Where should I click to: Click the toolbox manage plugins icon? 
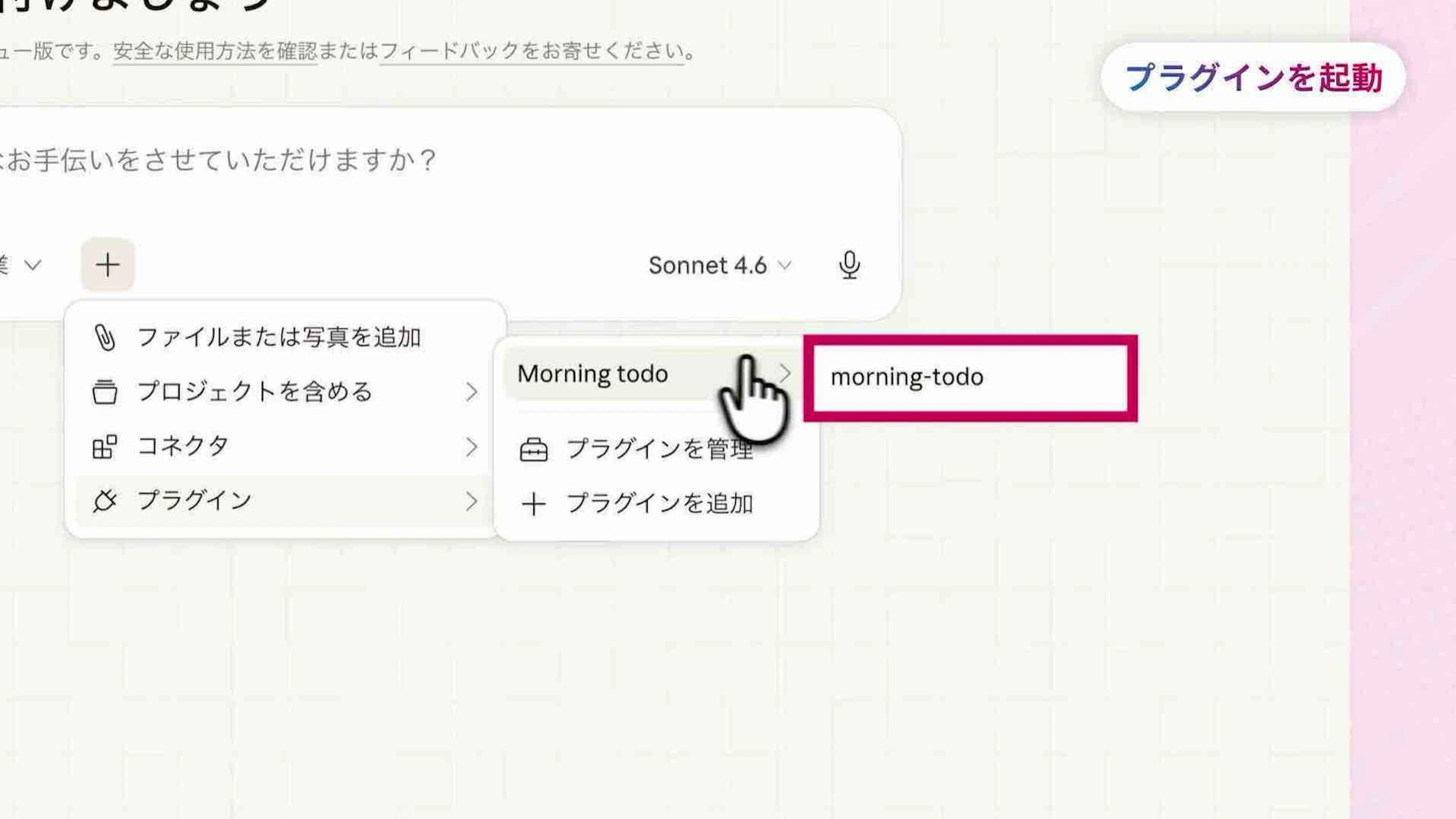[533, 450]
